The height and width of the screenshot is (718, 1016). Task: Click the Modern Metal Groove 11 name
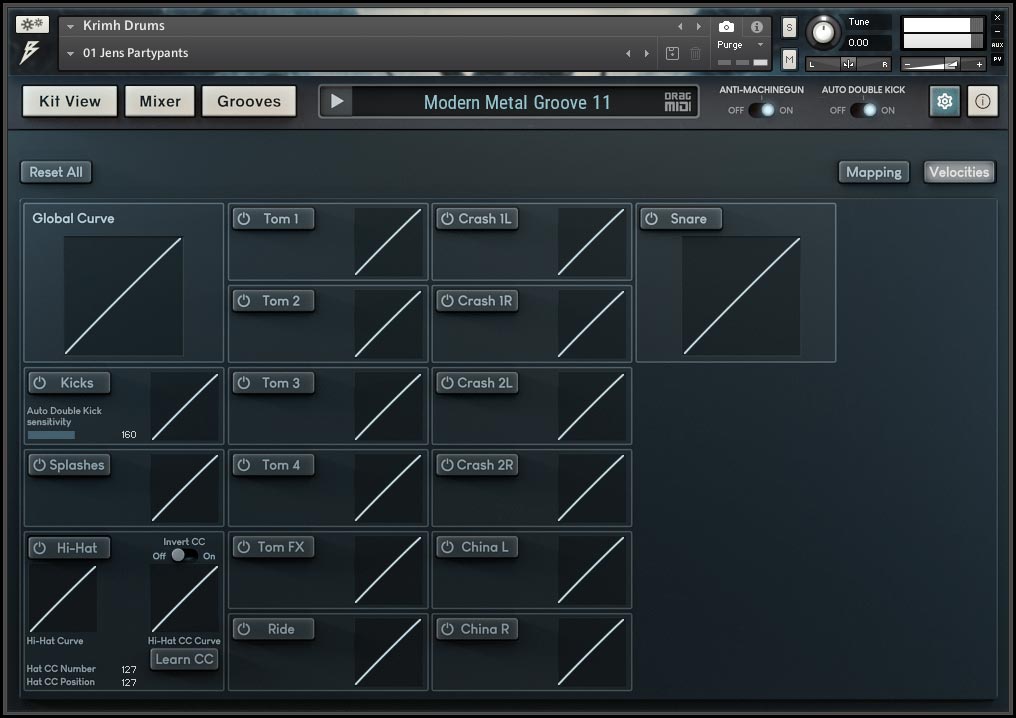pos(517,102)
